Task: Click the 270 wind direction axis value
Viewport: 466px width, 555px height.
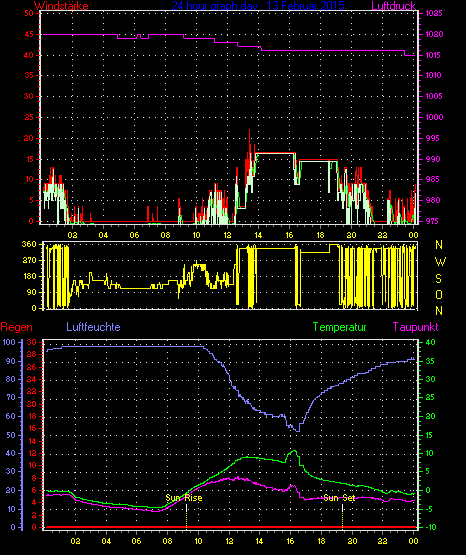Action: tap(29, 261)
